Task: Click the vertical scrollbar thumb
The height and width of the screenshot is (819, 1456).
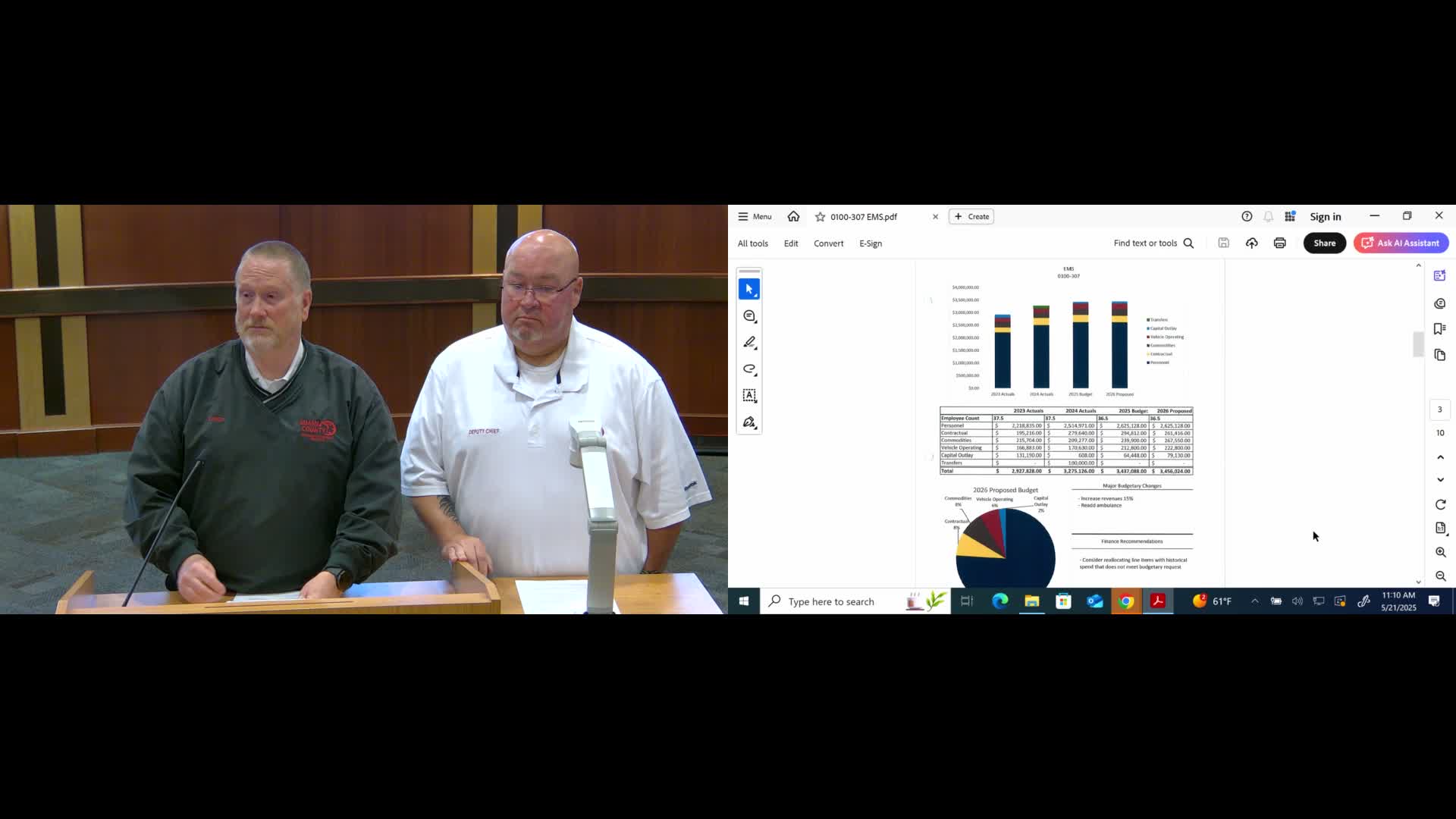Action: coord(1418,344)
